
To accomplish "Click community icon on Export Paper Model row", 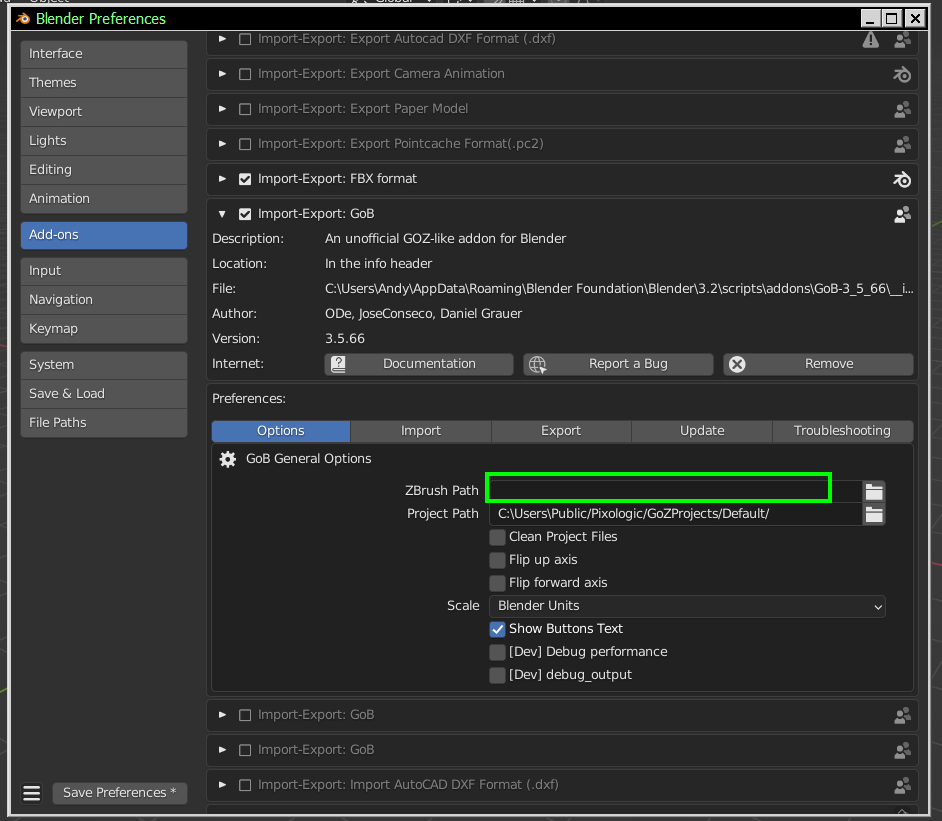I will 902,109.
